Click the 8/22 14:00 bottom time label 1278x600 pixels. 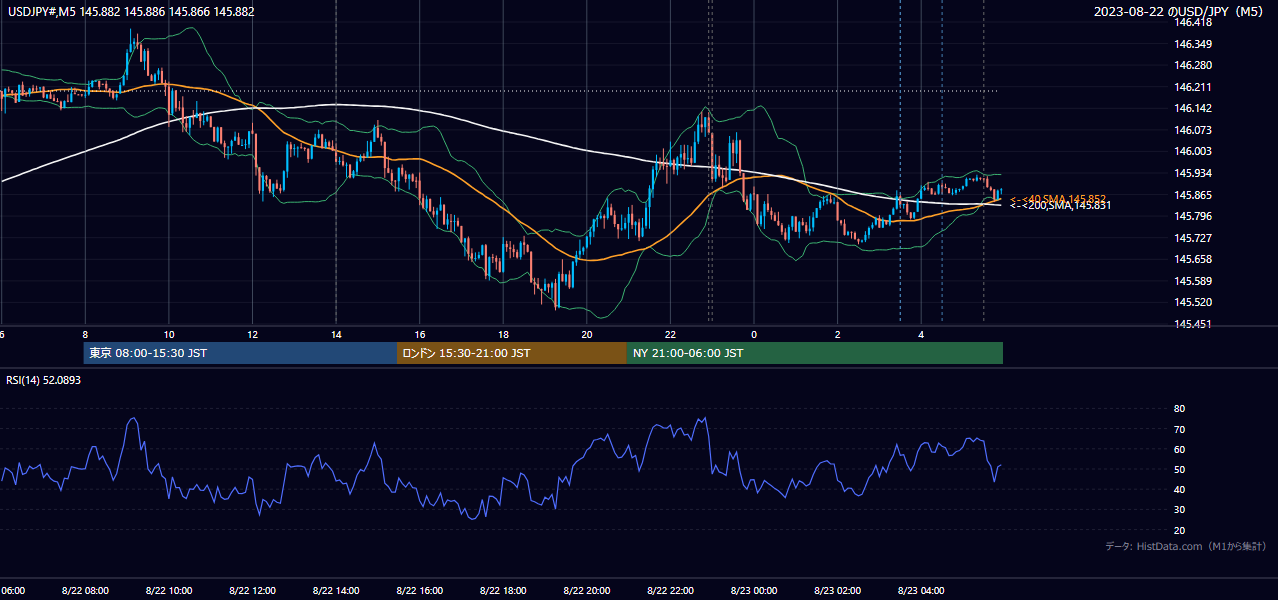(x=336, y=590)
